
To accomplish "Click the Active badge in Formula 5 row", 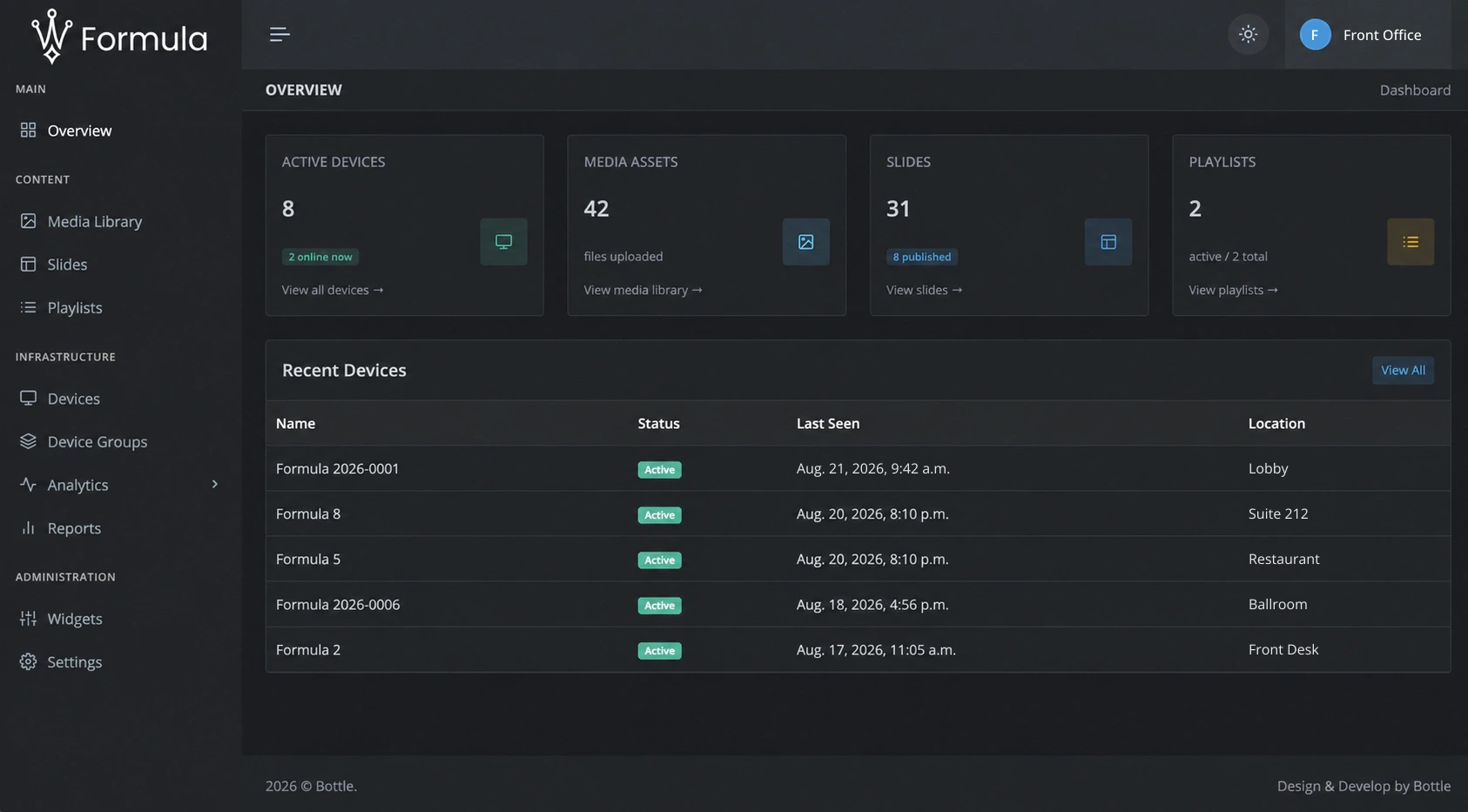I will [x=659, y=560].
